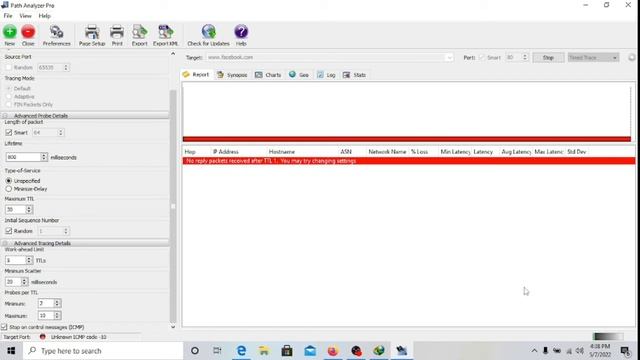Click the taskbar search box

103,351
